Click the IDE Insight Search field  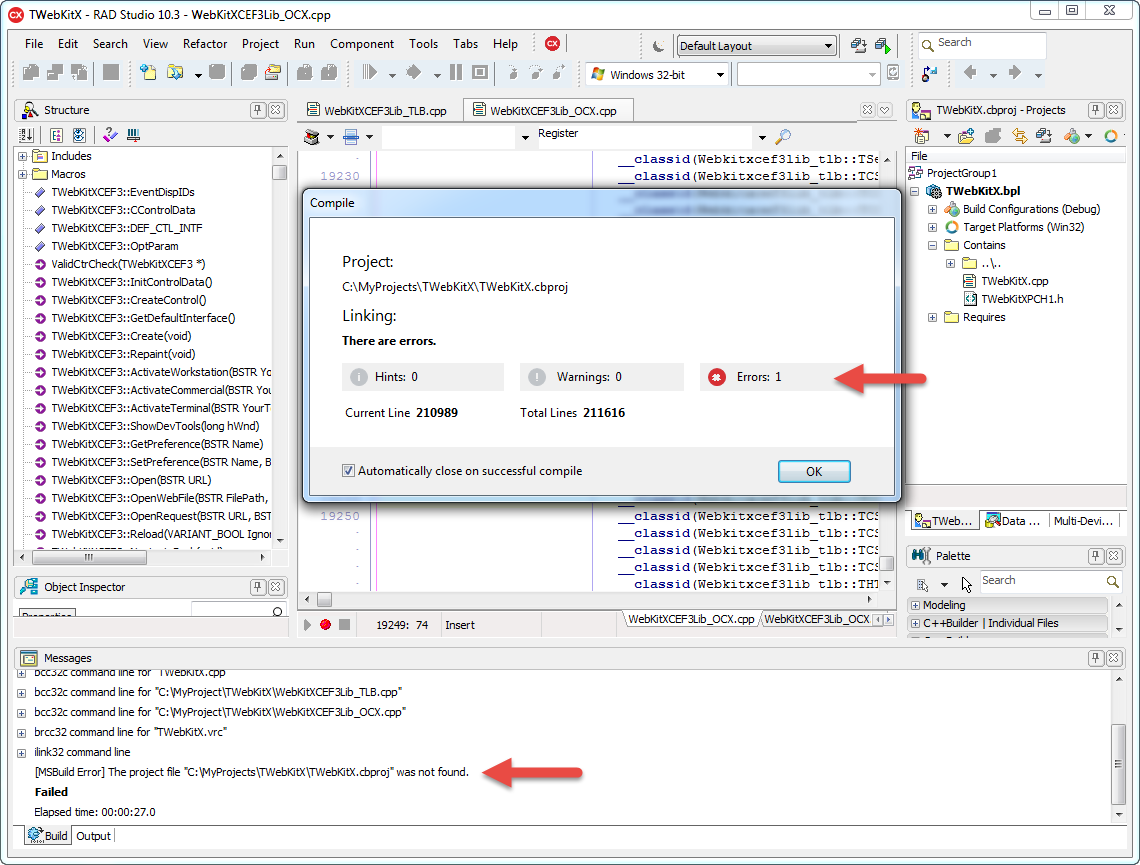click(x=982, y=44)
